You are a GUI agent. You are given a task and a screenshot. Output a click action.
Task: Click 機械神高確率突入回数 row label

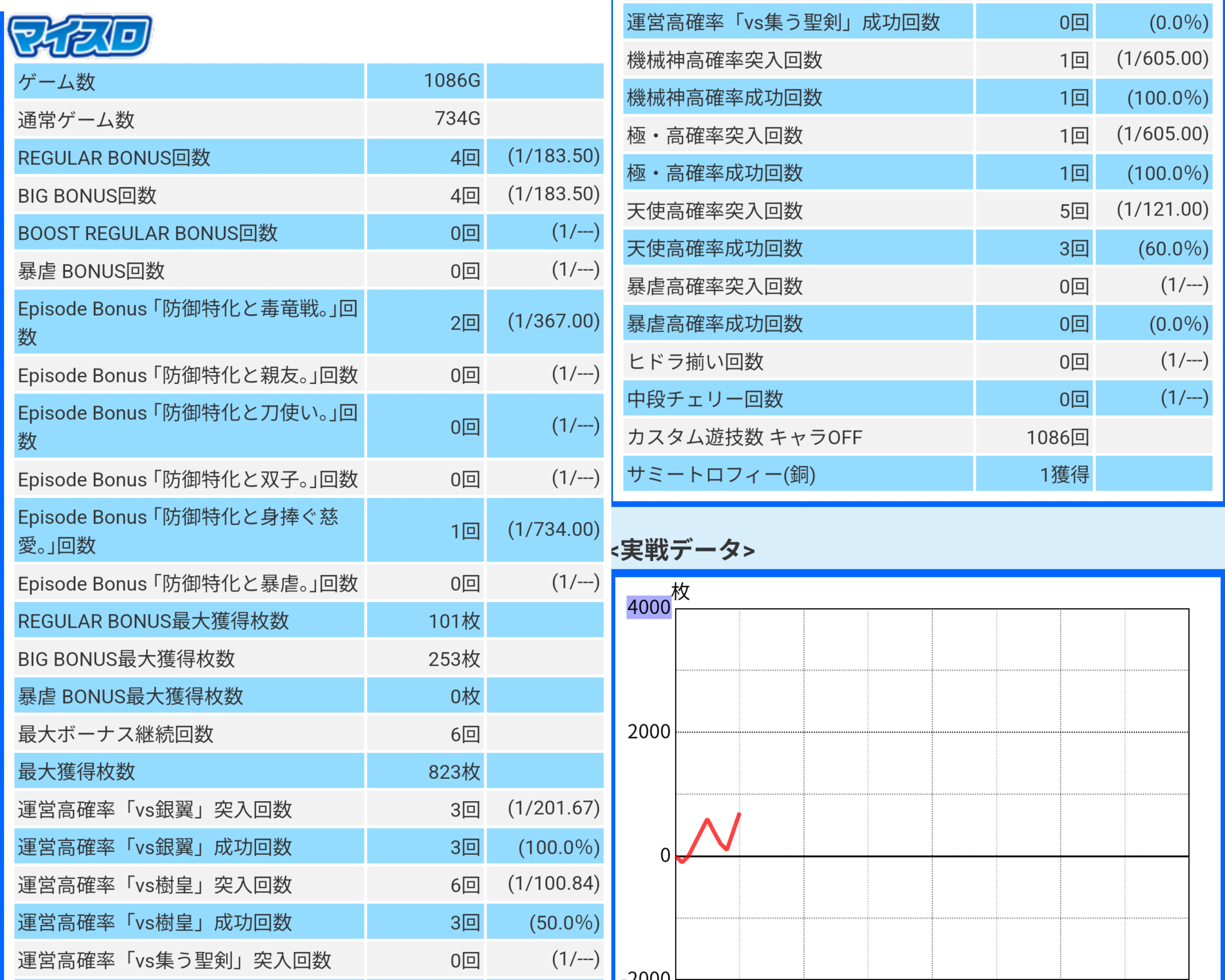click(724, 60)
